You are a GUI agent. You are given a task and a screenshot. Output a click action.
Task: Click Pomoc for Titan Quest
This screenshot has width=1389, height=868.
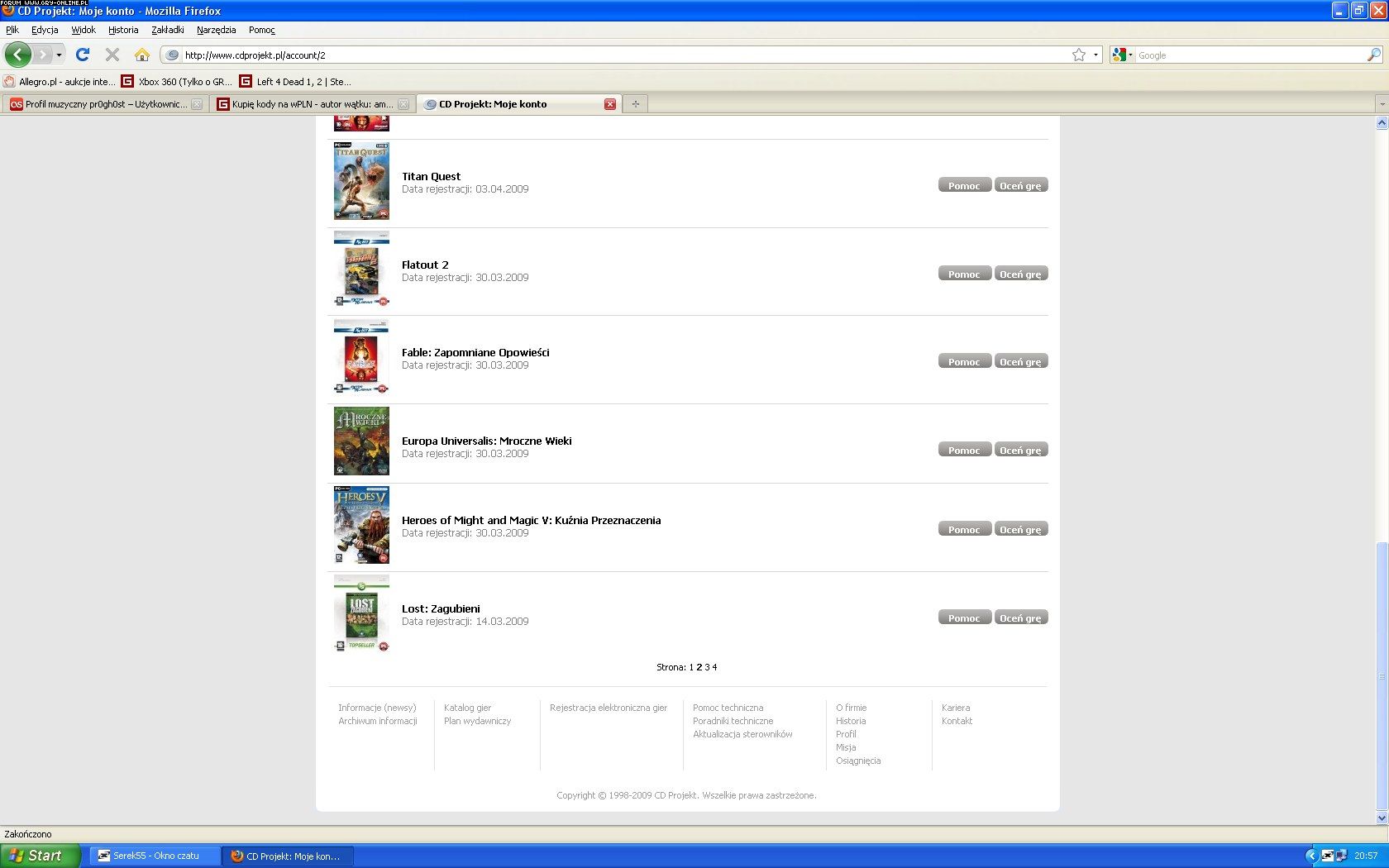[964, 185]
